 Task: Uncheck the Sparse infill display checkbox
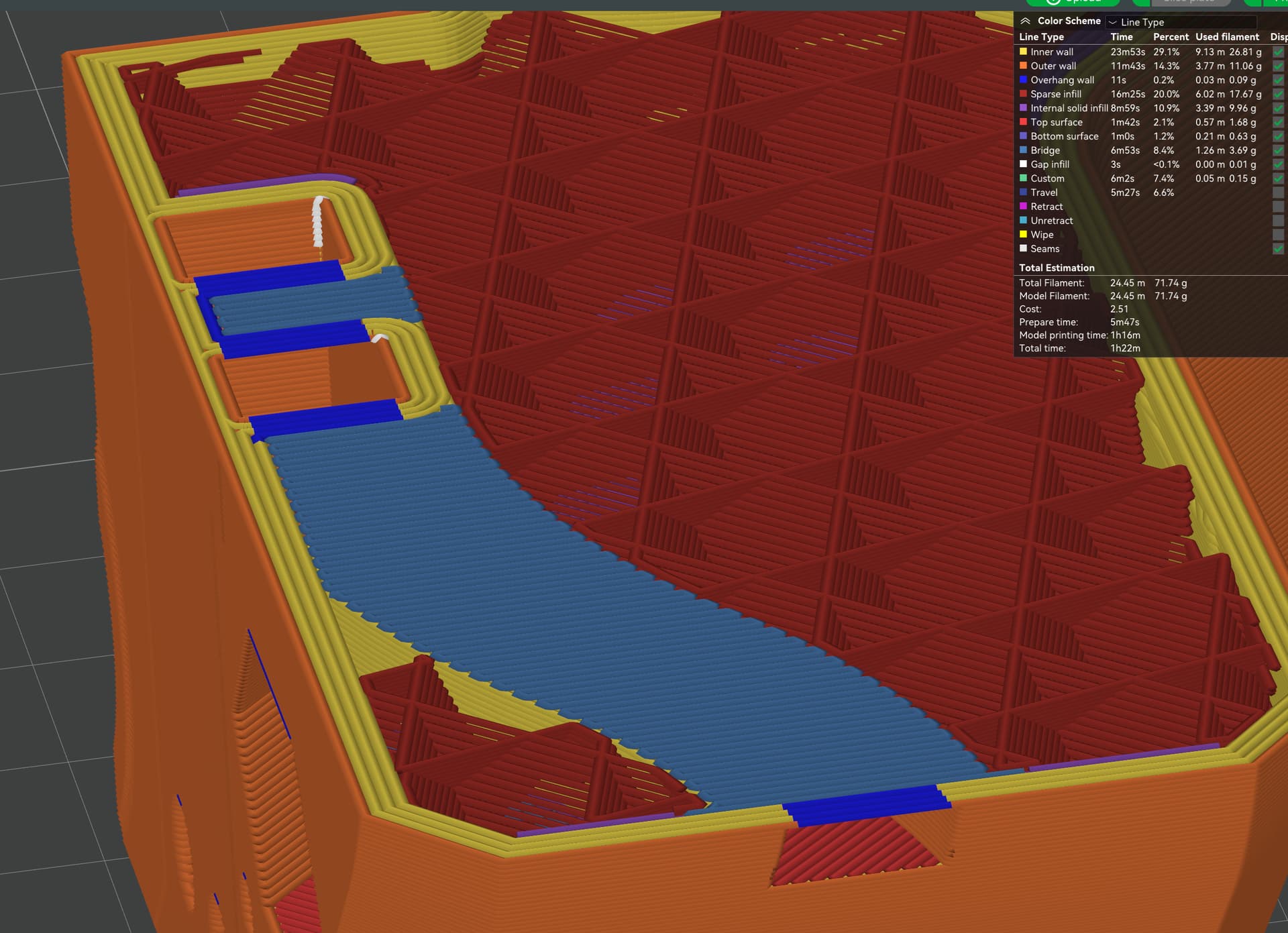click(1278, 95)
